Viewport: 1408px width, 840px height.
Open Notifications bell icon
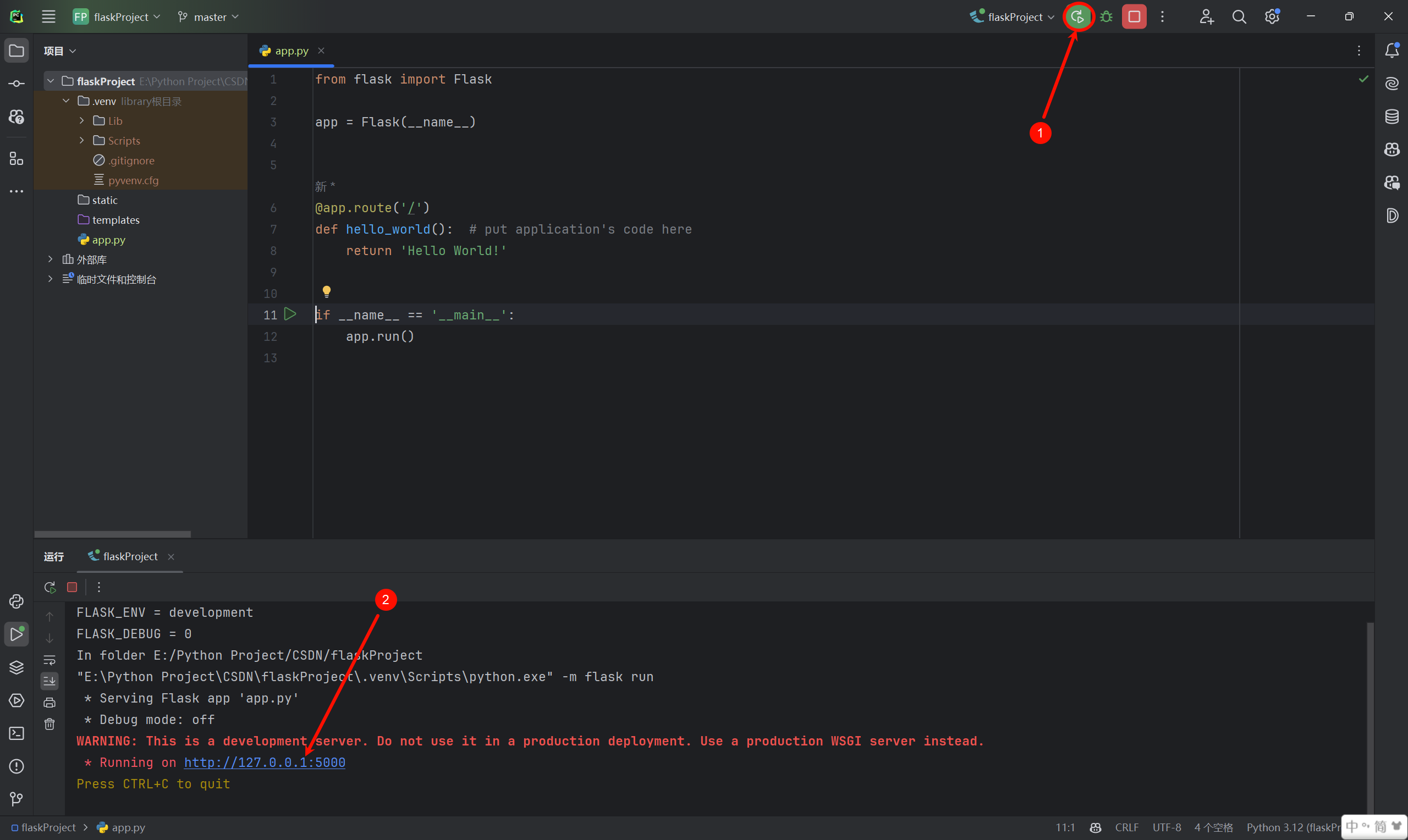[1391, 51]
